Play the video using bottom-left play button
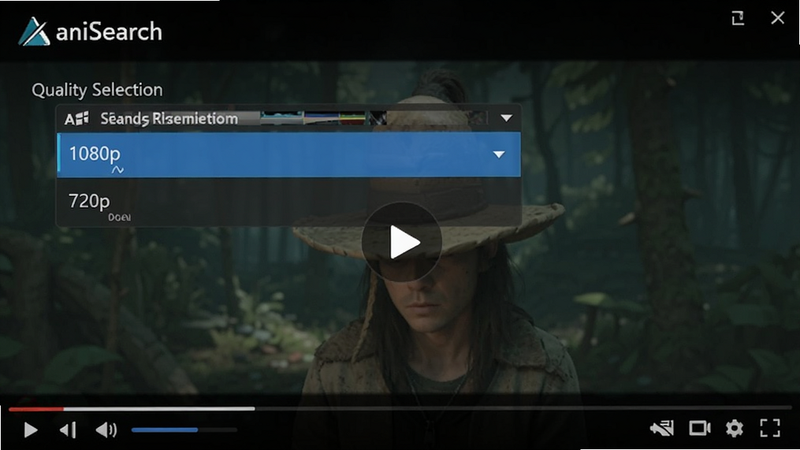Image resolution: width=800 pixels, height=450 pixels. tap(31, 430)
